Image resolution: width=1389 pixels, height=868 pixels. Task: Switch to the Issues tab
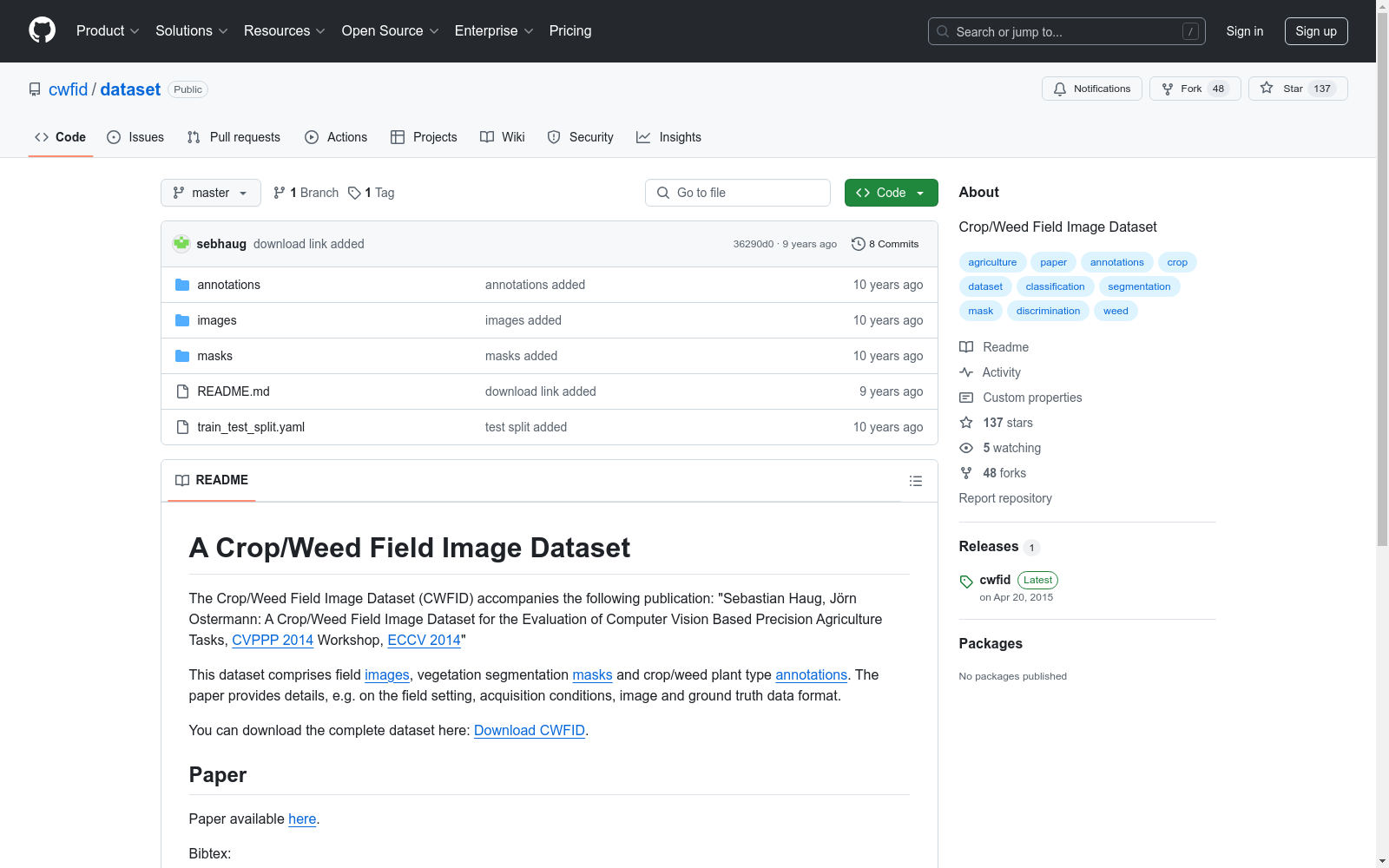[135, 137]
